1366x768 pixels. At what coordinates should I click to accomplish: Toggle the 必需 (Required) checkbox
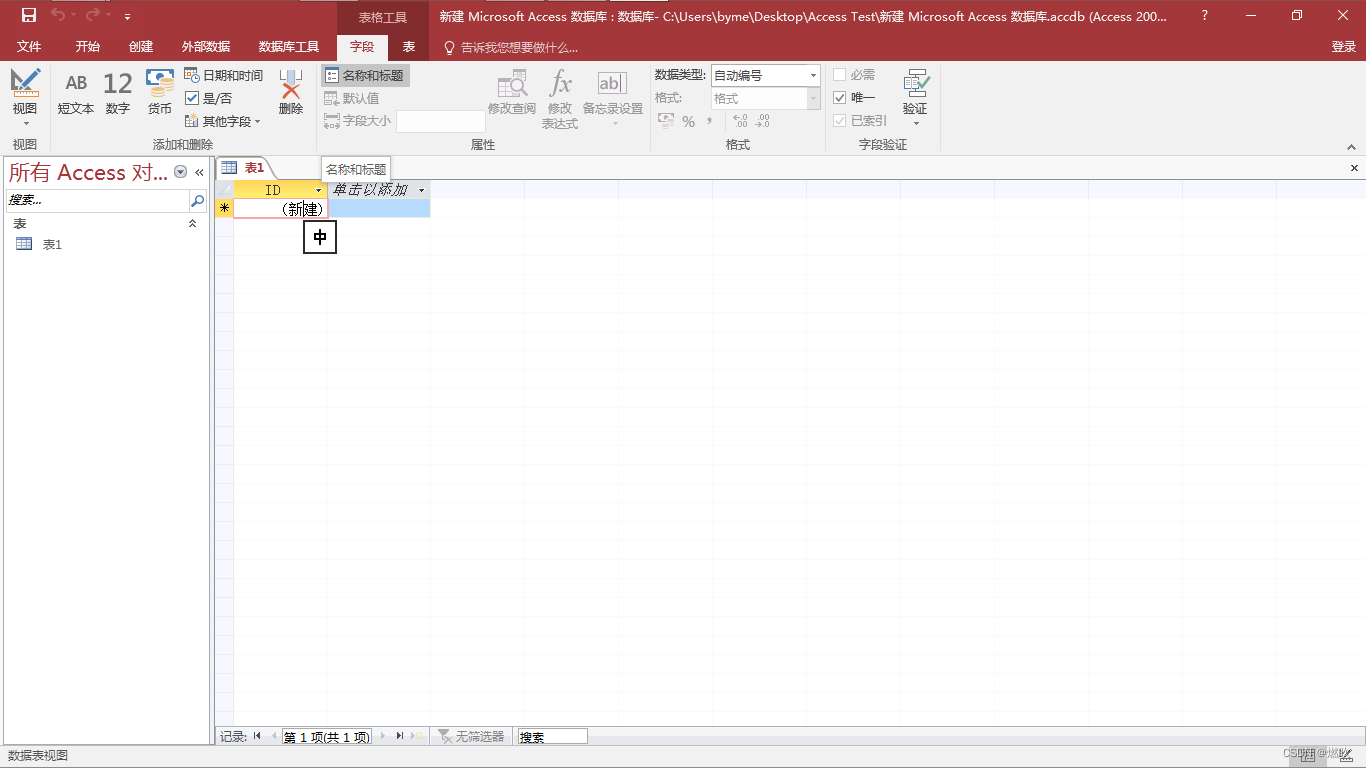pos(840,75)
